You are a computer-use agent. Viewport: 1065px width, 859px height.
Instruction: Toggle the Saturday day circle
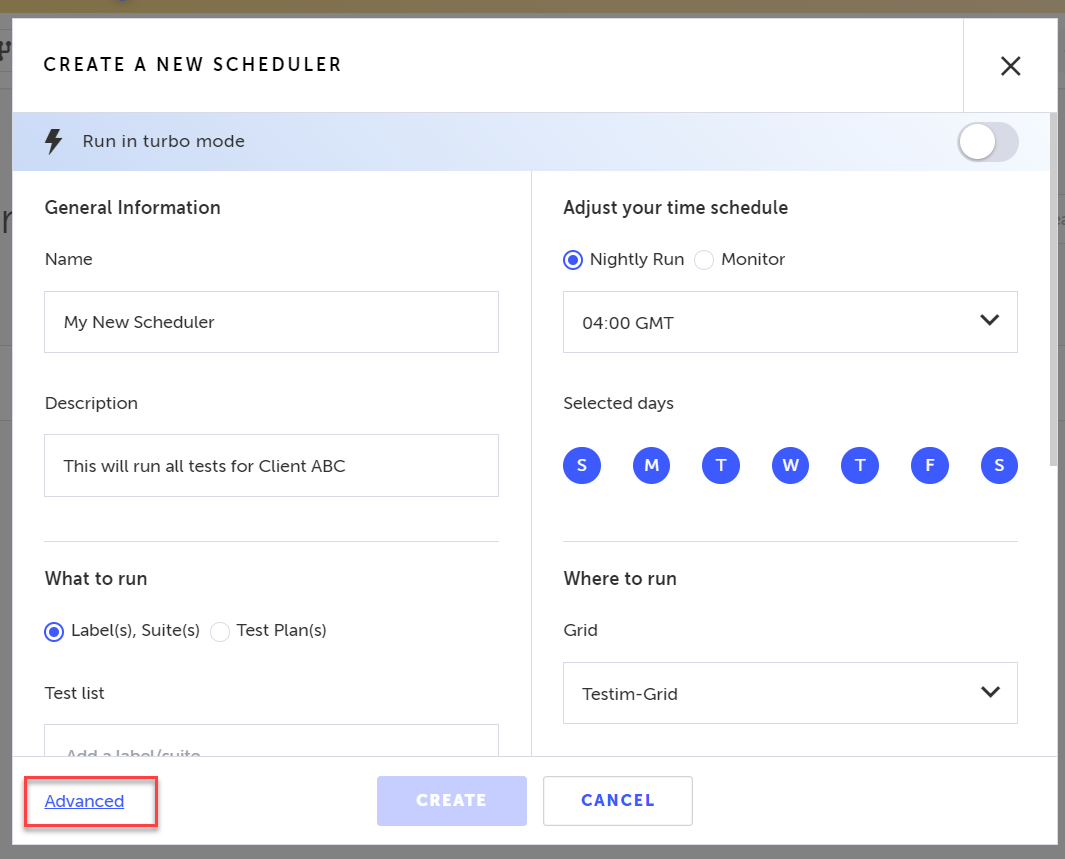pos(999,465)
